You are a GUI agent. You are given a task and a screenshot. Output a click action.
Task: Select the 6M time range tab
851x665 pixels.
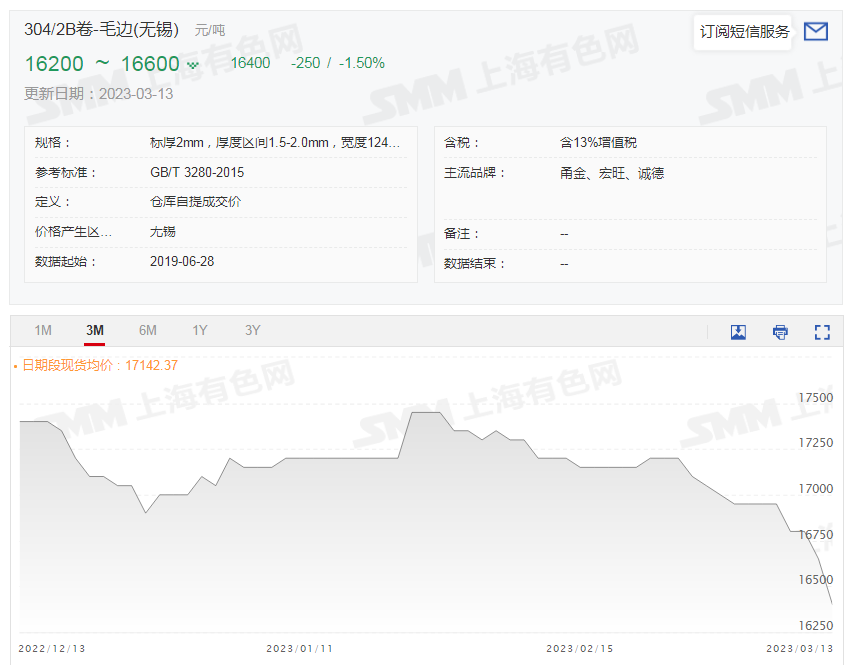coord(147,330)
